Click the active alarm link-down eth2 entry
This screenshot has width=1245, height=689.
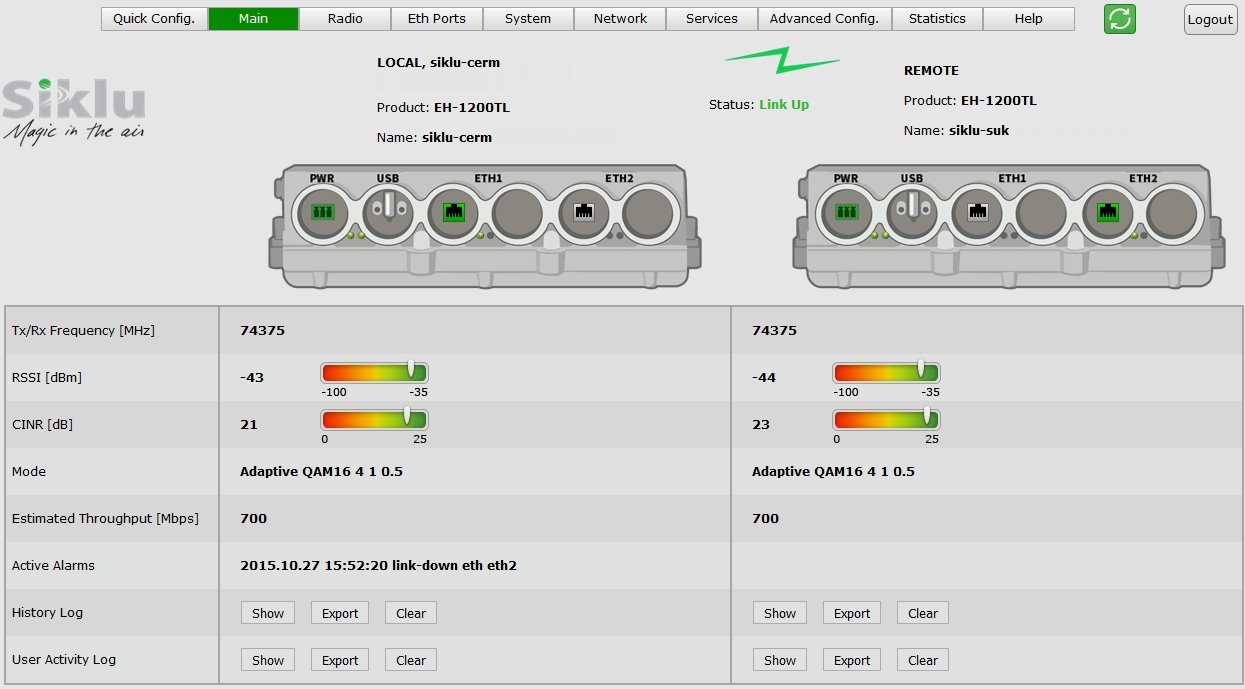click(x=378, y=566)
